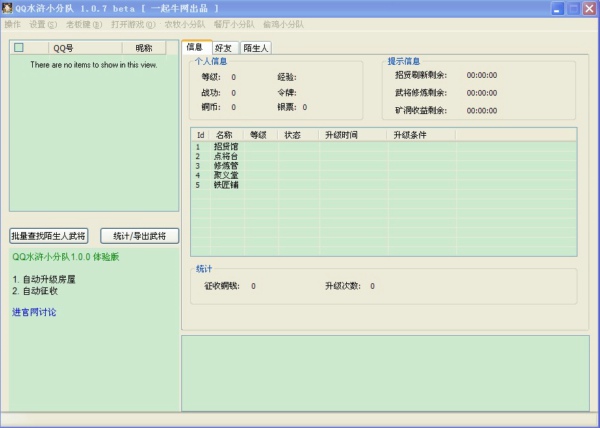Select the 修炼馆 row in the building table
600x428 pixels.
[384, 166]
